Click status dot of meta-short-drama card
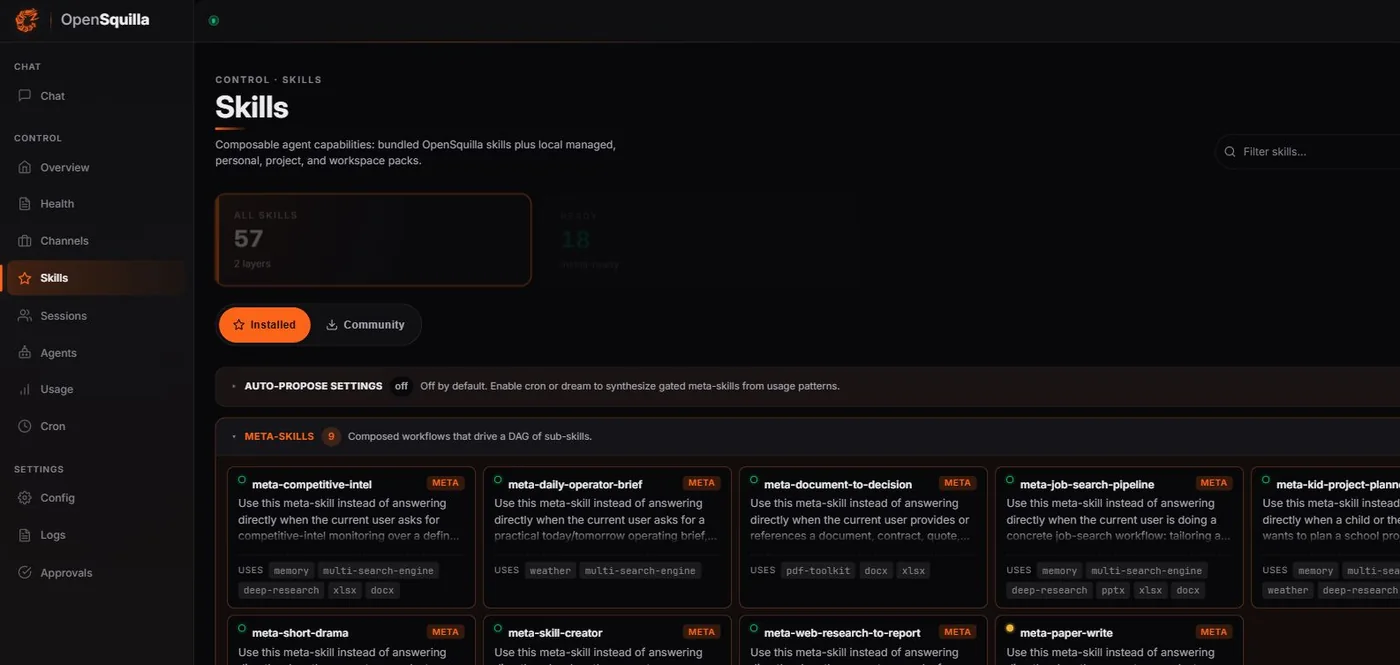Image resolution: width=1400 pixels, height=665 pixels. click(242, 629)
